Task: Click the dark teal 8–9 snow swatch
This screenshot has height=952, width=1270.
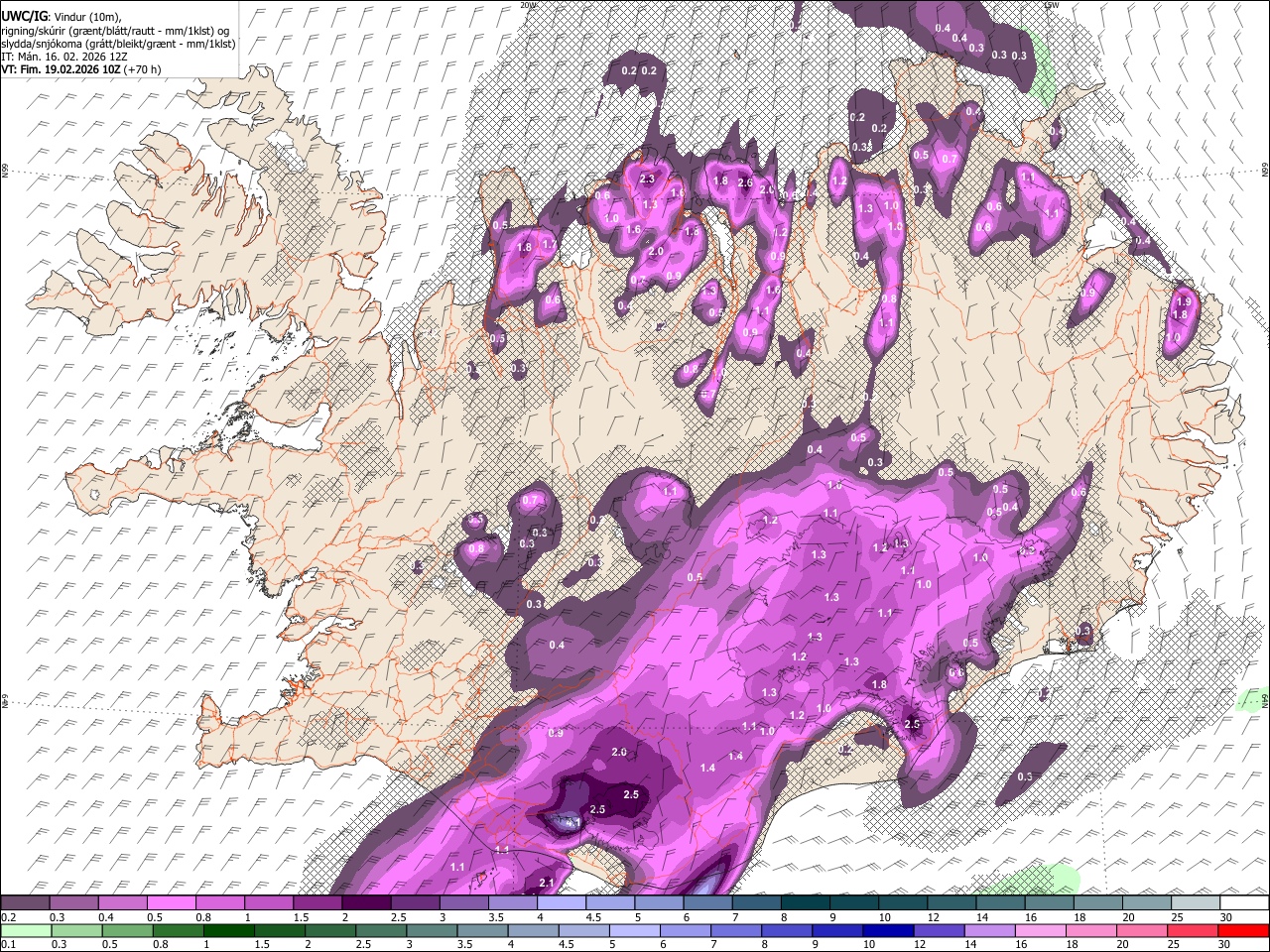Action: [807, 903]
